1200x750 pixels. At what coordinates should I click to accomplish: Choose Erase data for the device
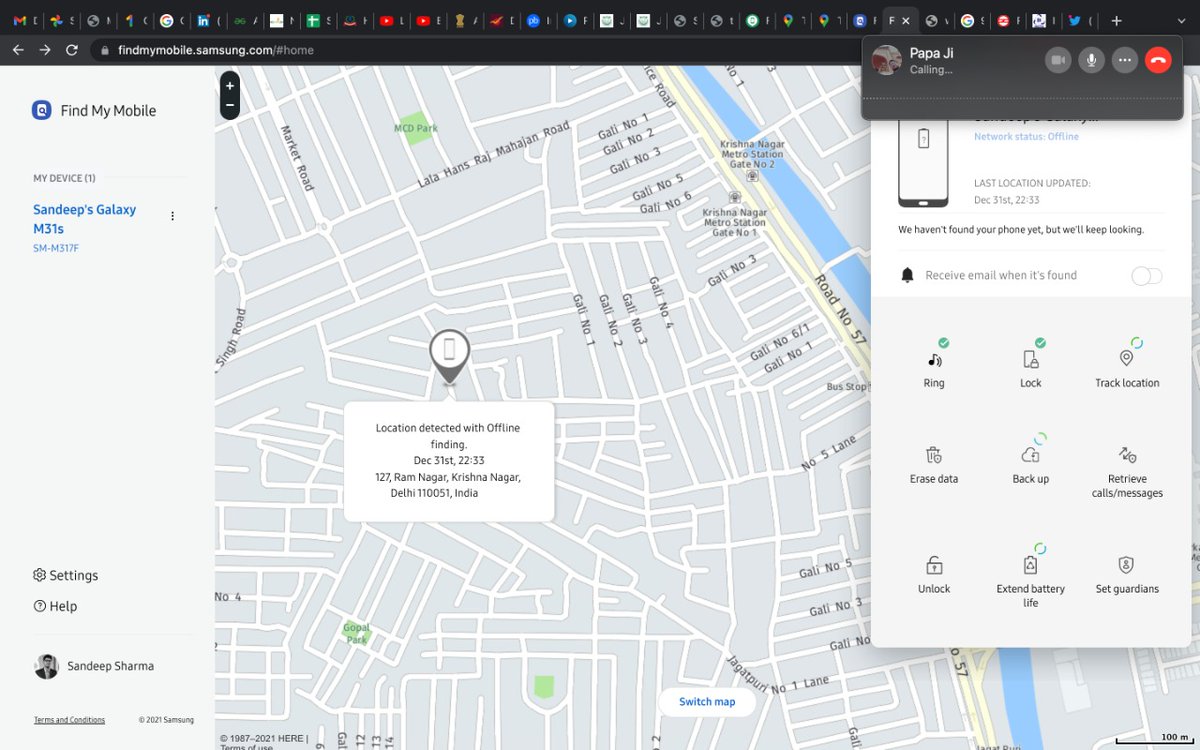(934, 463)
